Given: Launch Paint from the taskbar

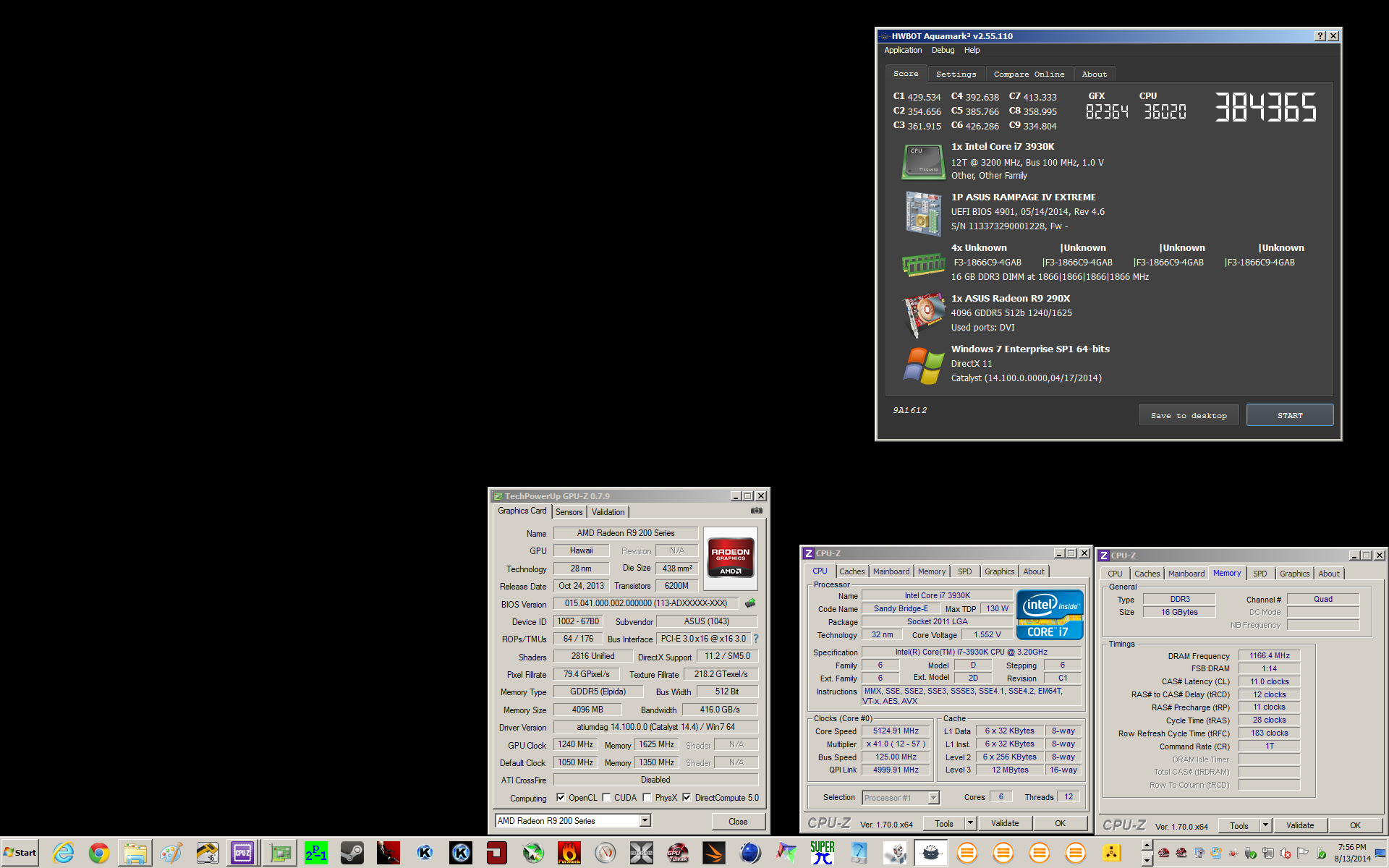Looking at the screenshot, I should (x=171, y=853).
